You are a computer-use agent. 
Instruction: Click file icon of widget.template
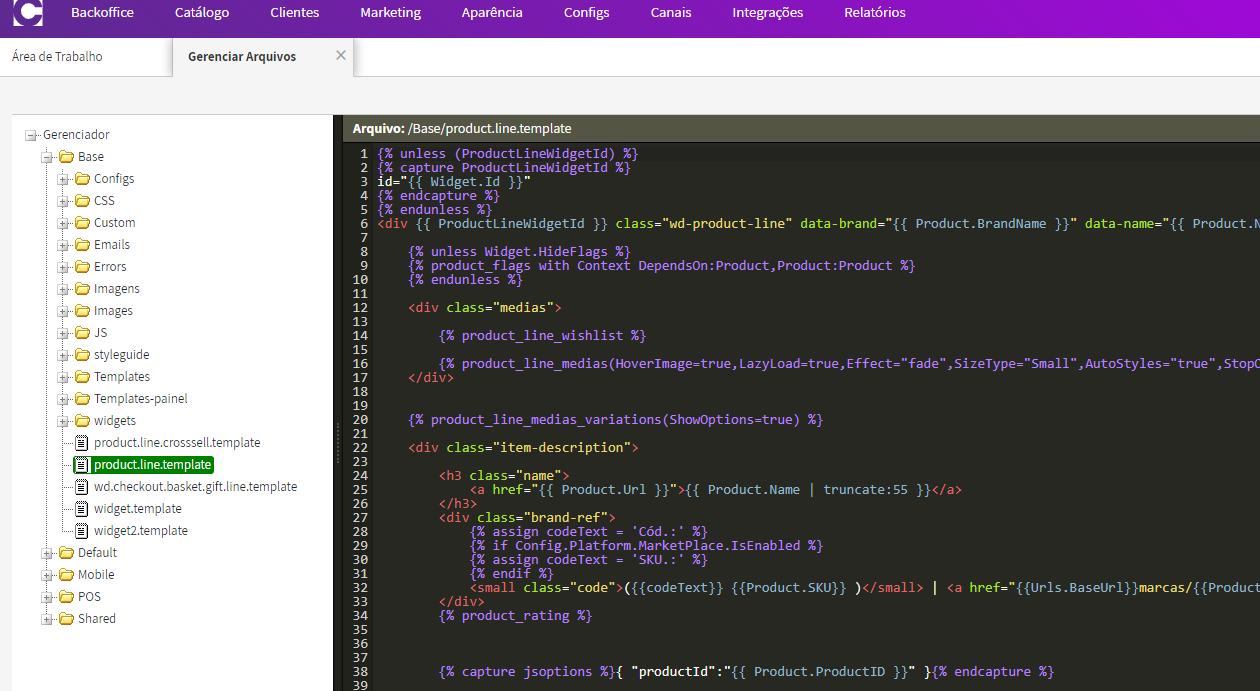82,509
